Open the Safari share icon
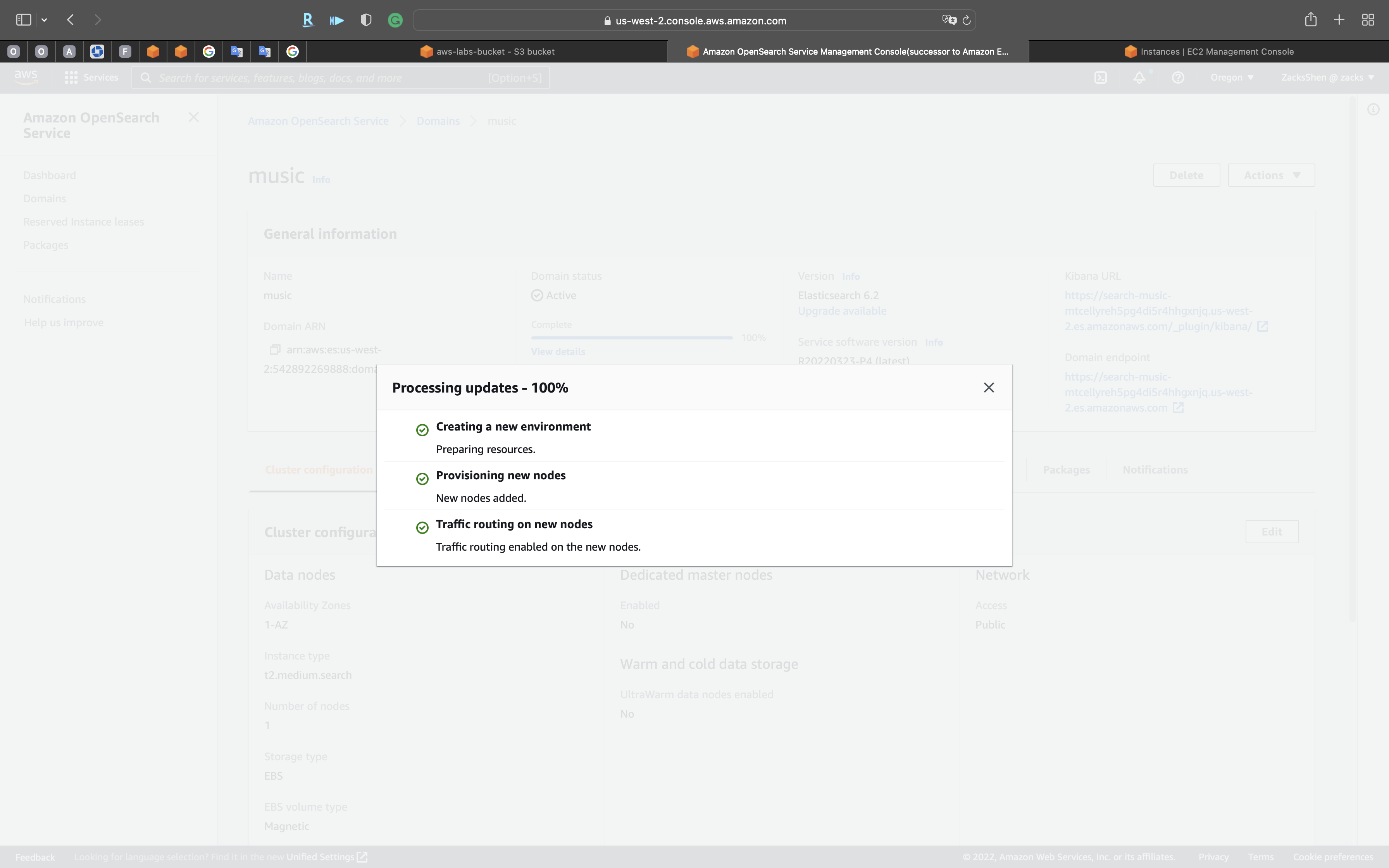 1310,20
